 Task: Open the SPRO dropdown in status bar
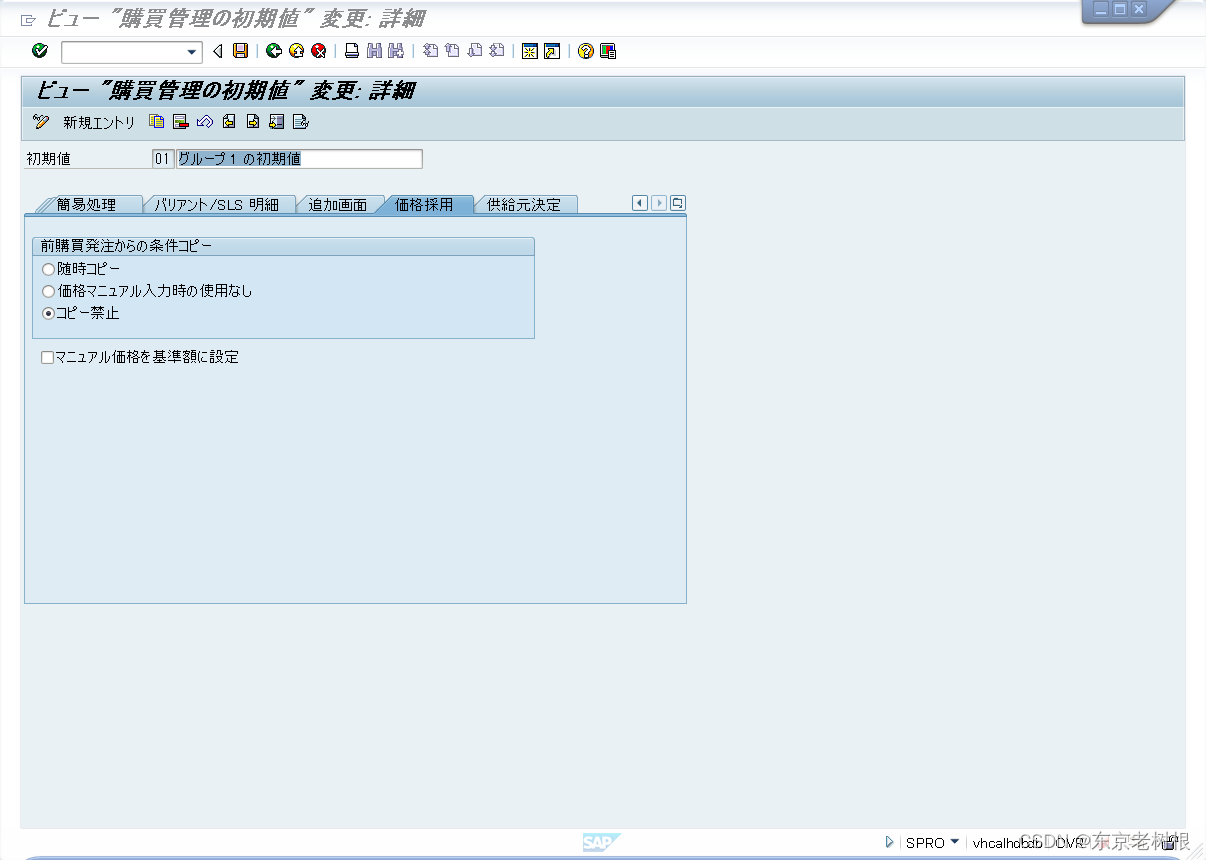(x=954, y=843)
